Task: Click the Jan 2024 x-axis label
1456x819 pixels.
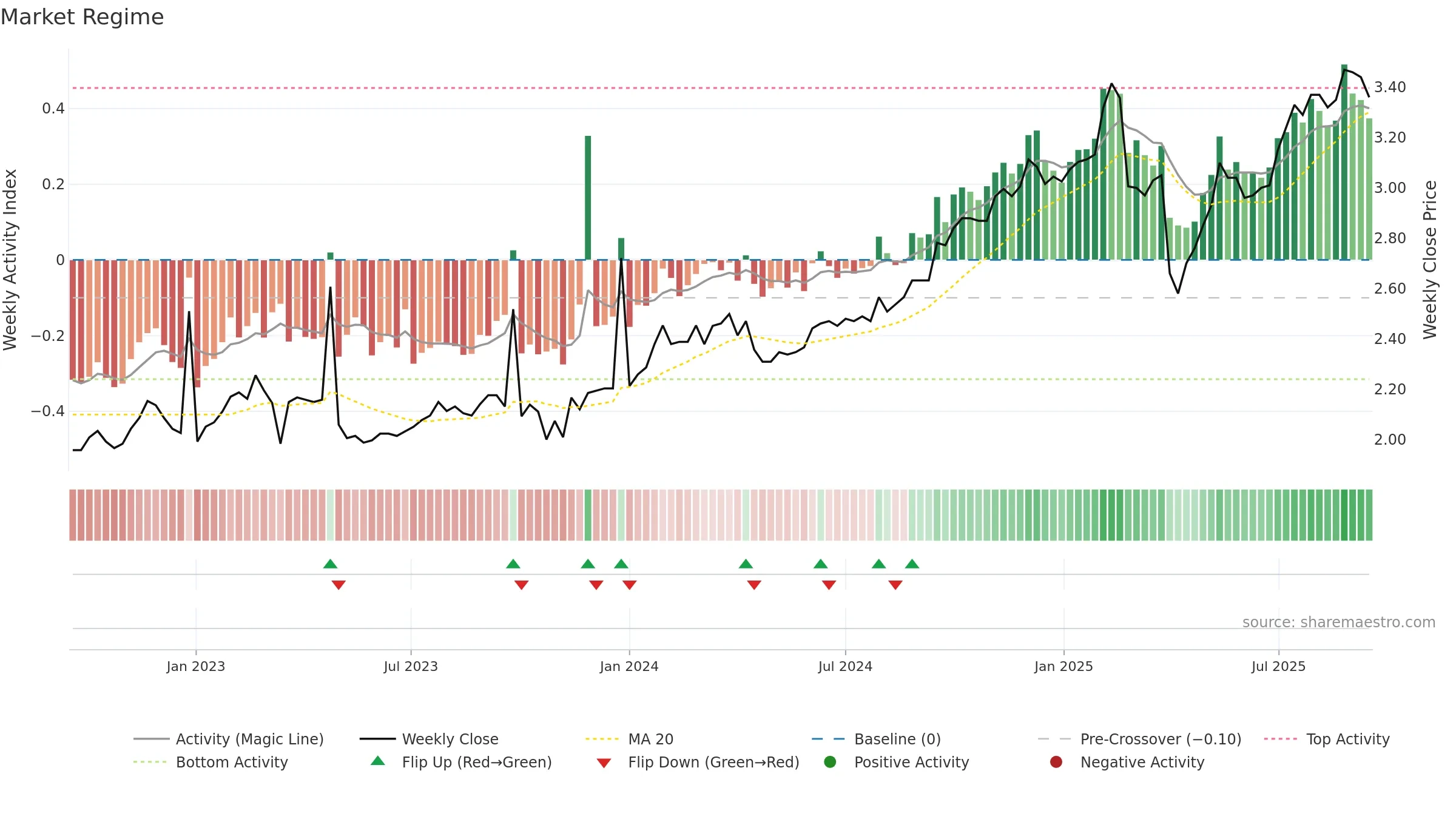Action: (x=629, y=666)
